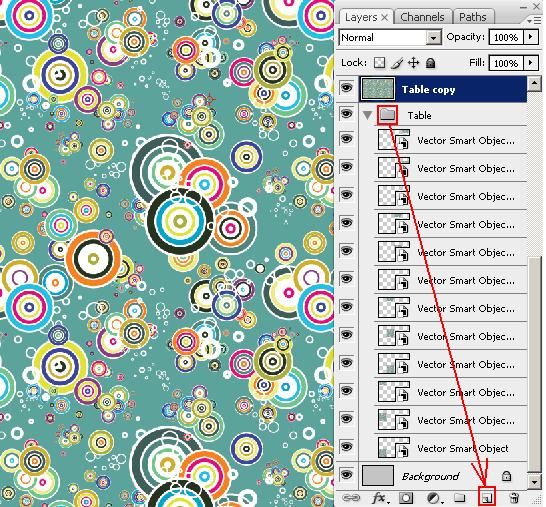
Task: Toggle lock position icon
Action: [414, 63]
